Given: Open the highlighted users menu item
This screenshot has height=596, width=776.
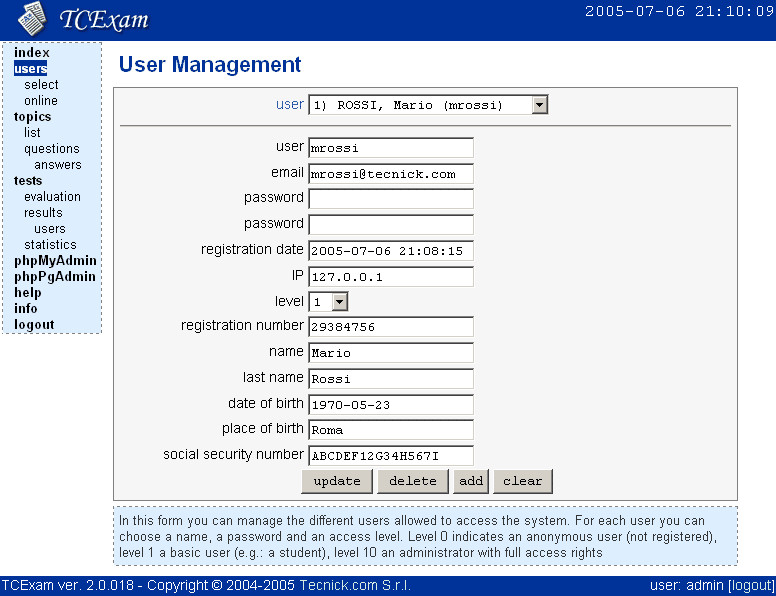Looking at the screenshot, I should 31,69.
